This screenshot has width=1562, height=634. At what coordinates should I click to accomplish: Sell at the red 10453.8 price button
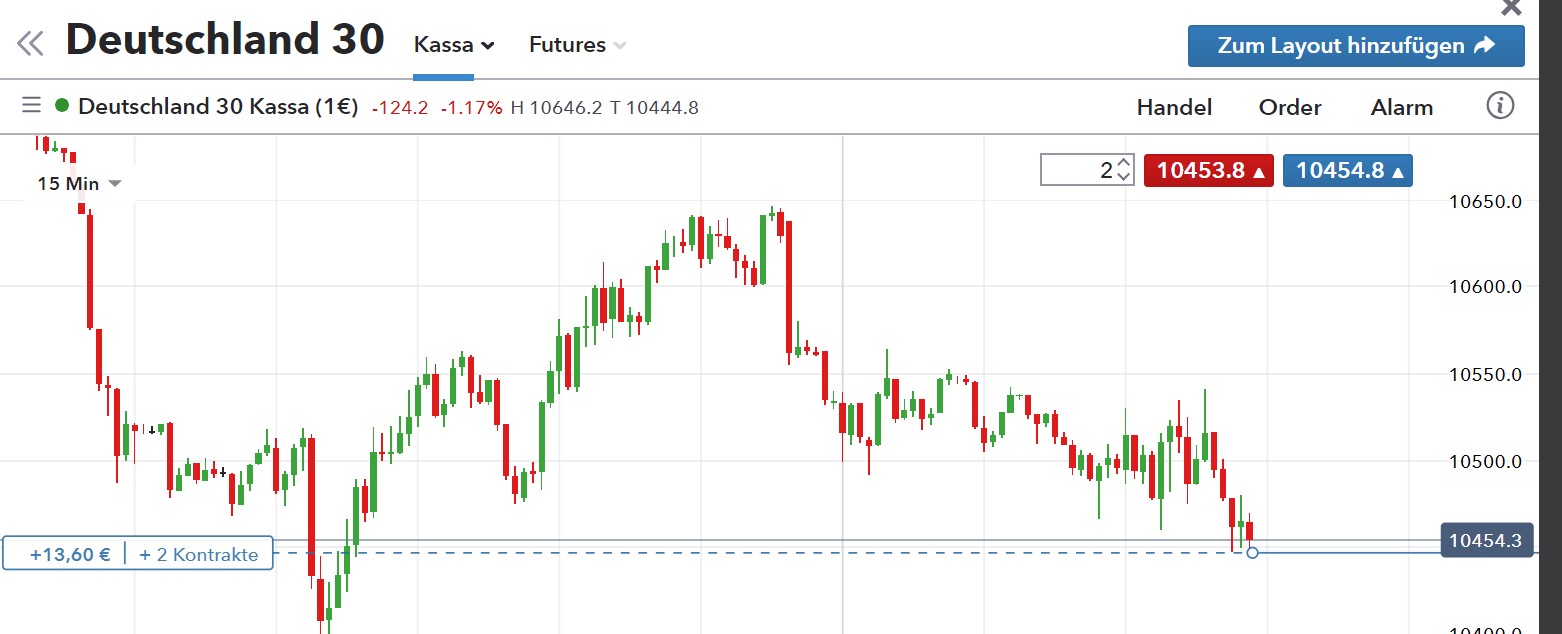[1208, 170]
